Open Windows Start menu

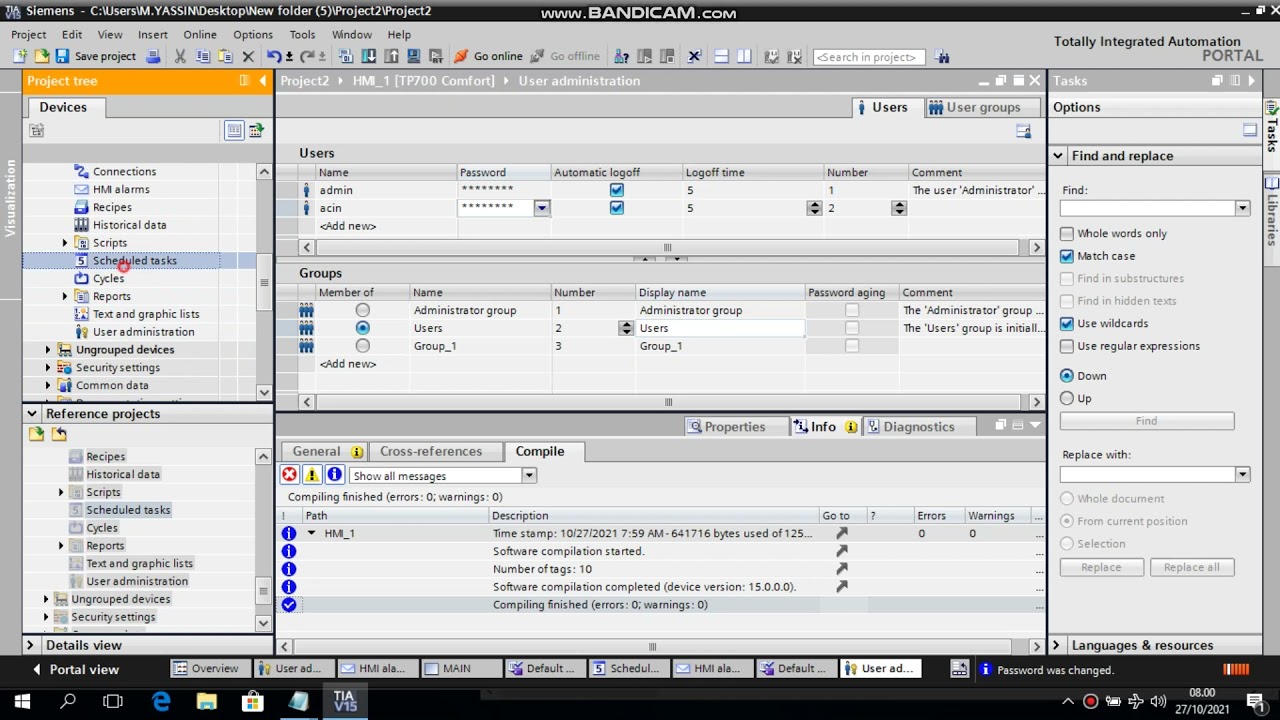[x=22, y=702]
